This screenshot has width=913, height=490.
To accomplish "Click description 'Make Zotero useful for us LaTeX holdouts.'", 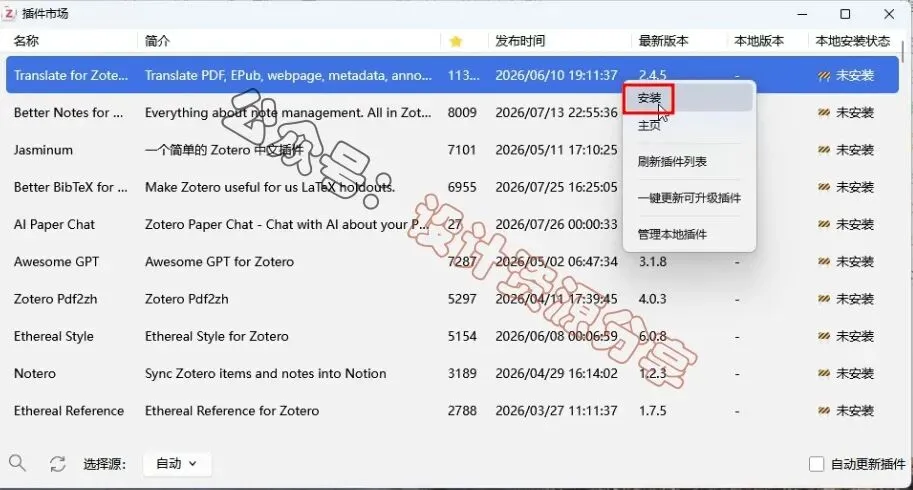I will (270, 187).
